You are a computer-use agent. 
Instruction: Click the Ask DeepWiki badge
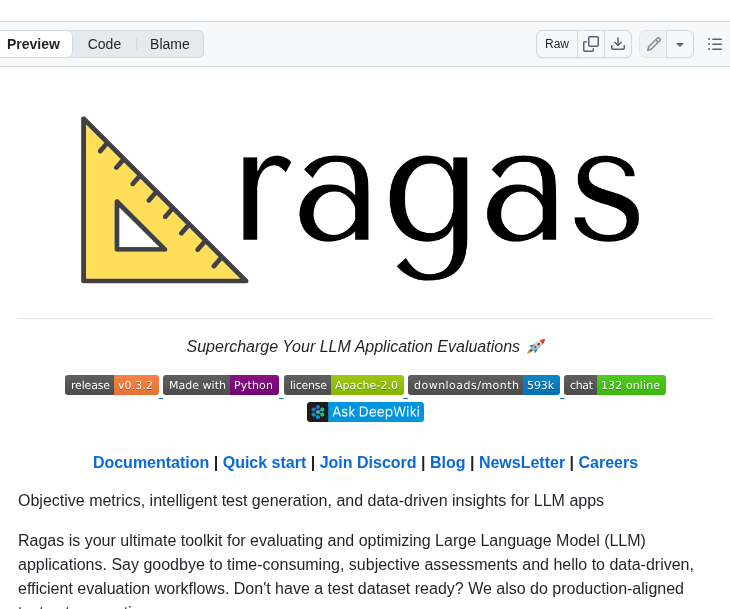tap(365, 412)
